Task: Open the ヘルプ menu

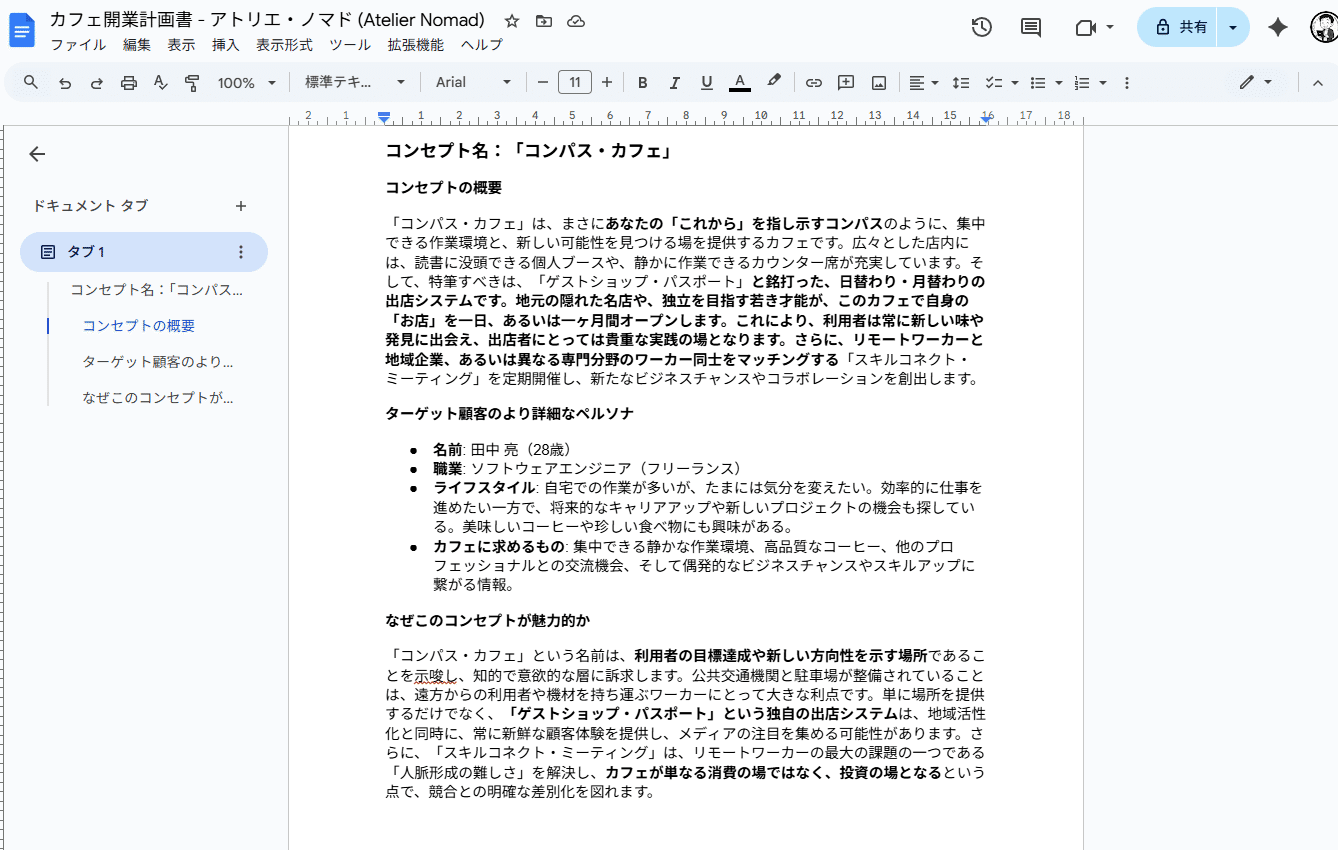Action: click(x=482, y=45)
